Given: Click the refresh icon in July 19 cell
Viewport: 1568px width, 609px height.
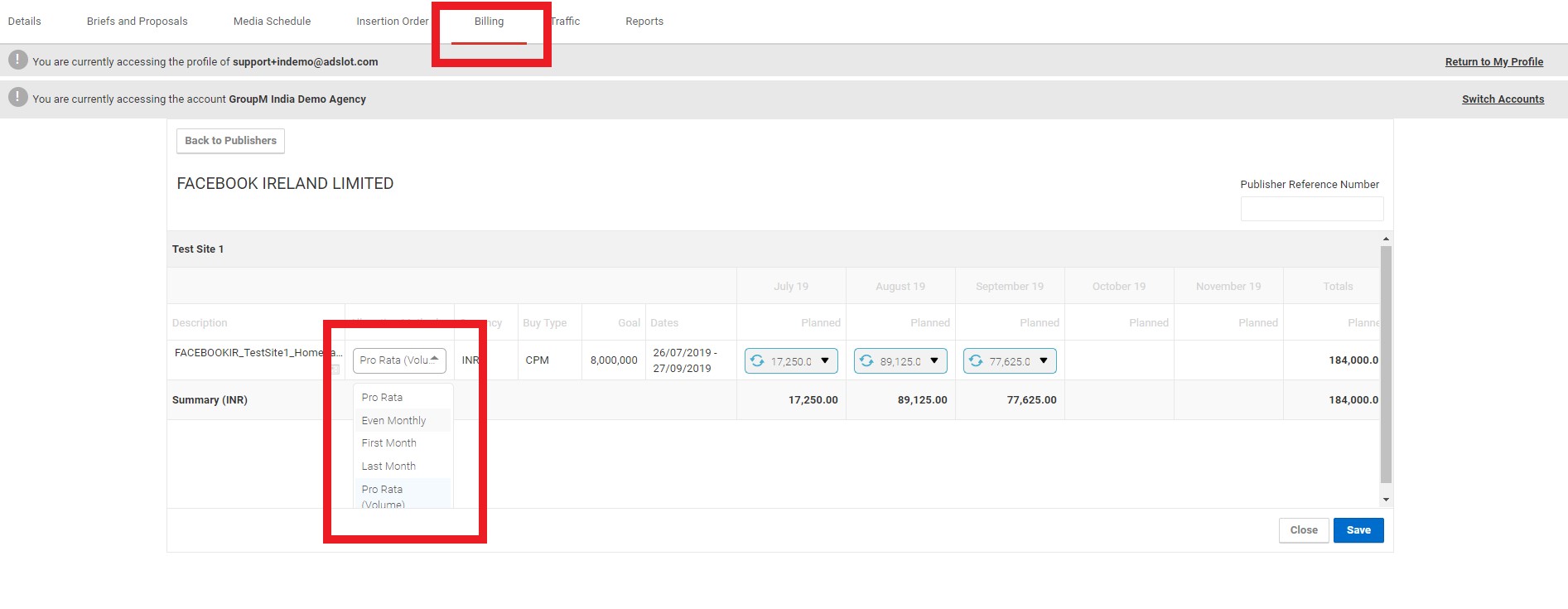Looking at the screenshot, I should 757,360.
